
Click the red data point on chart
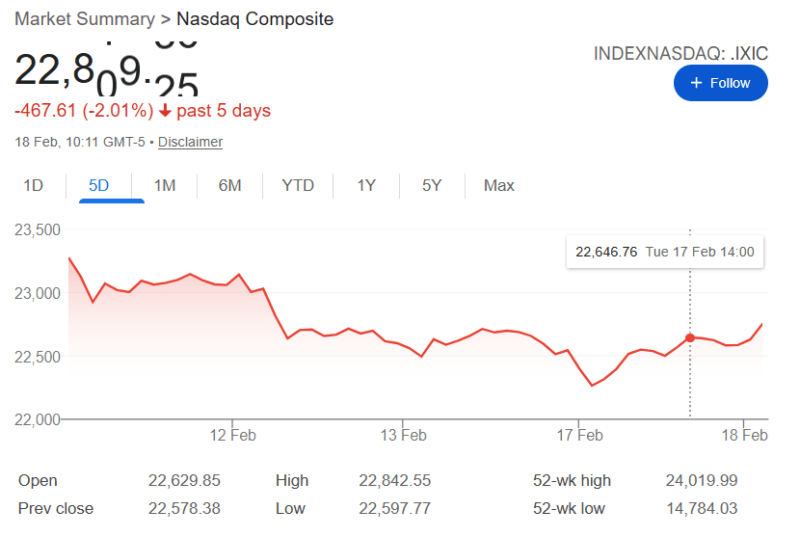(690, 338)
